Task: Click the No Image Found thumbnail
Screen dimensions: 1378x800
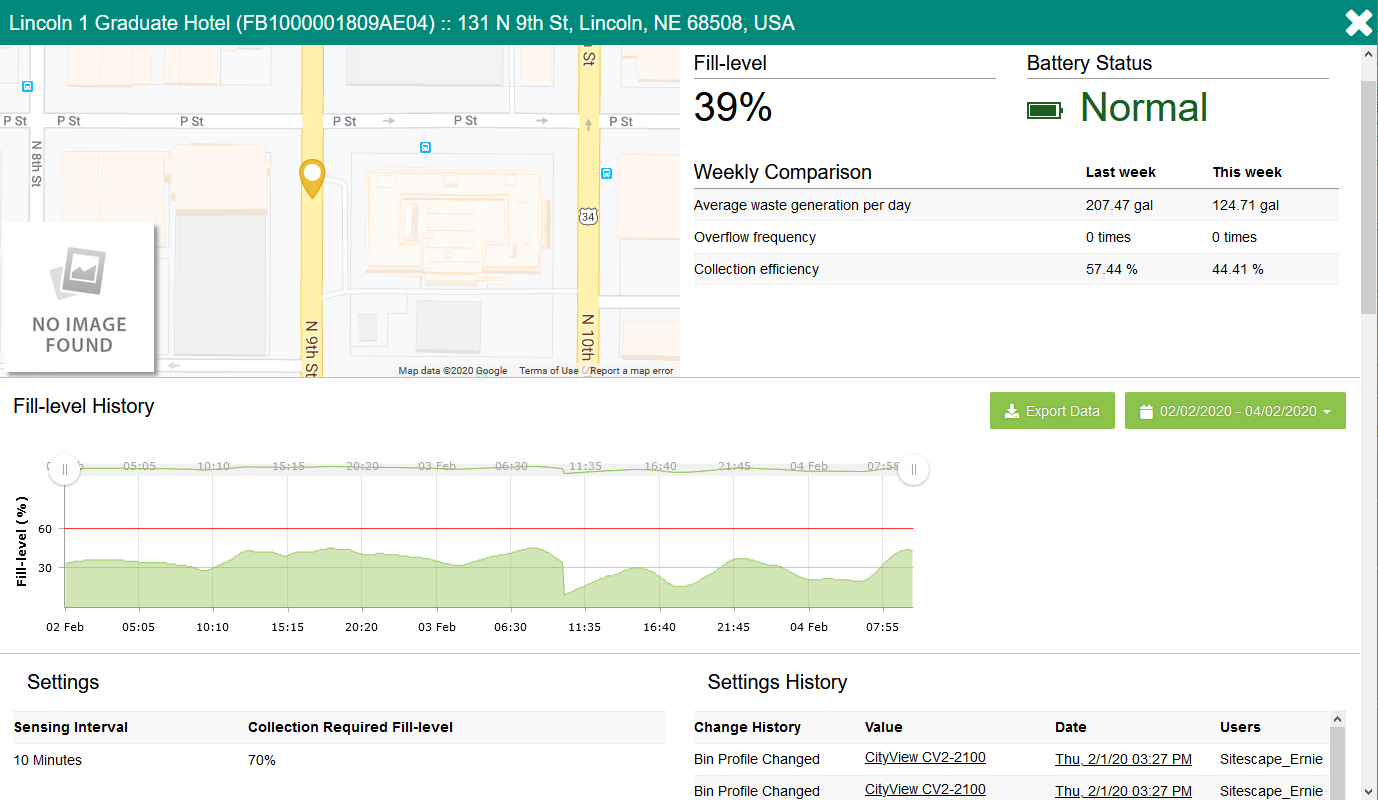Action: click(x=78, y=297)
